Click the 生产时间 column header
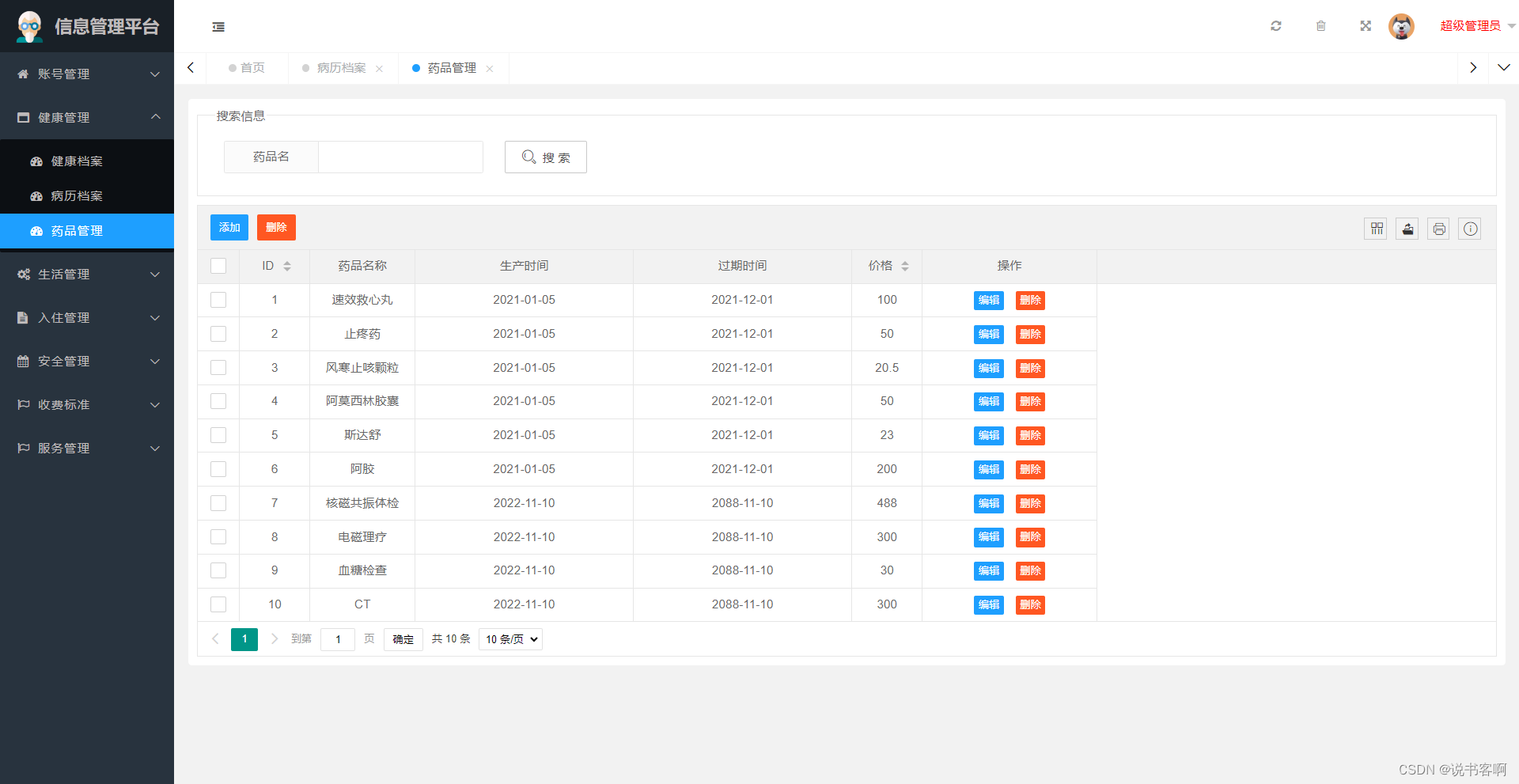The image size is (1519, 784). [524, 266]
